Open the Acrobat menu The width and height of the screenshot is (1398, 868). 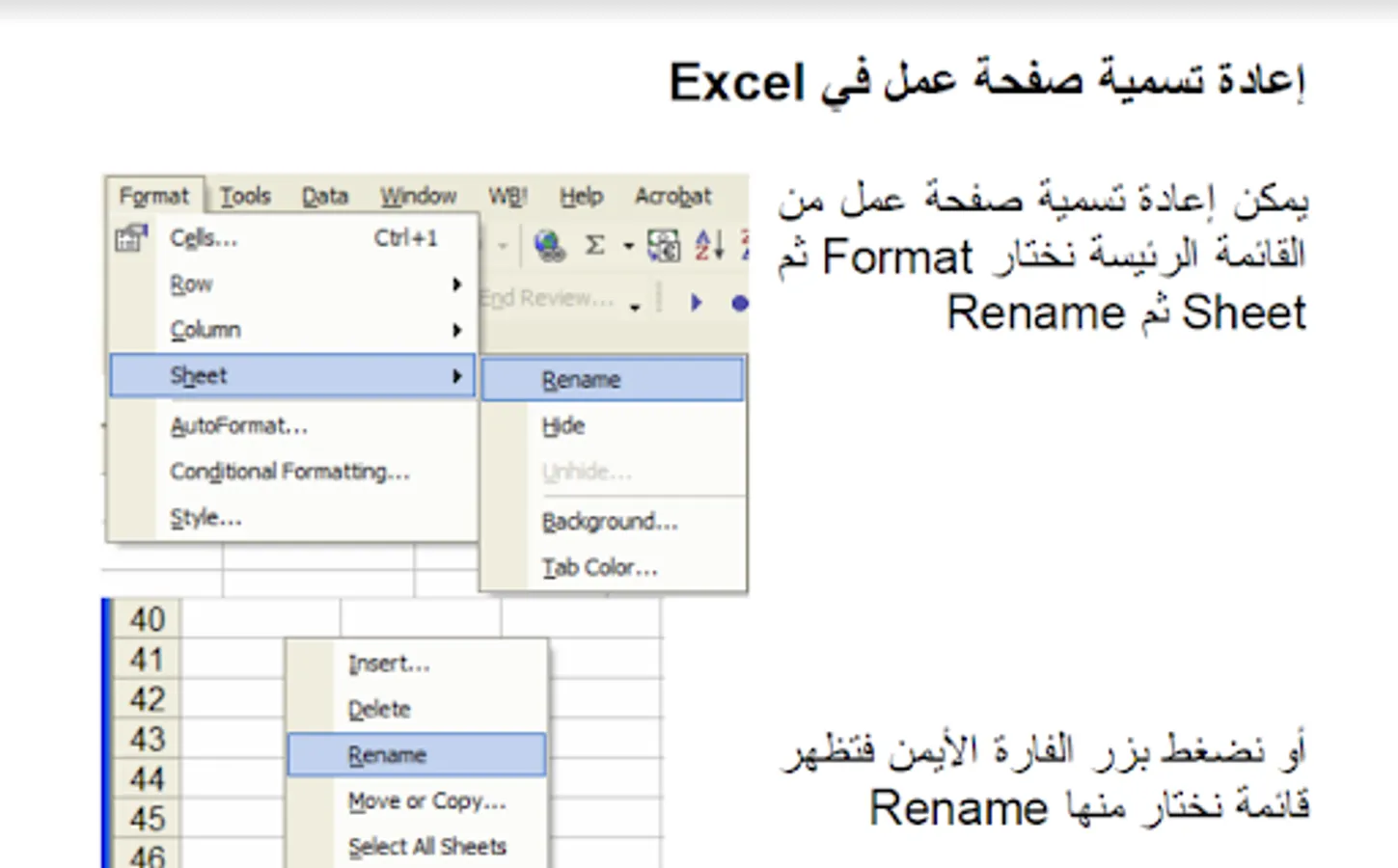click(672, 196)
